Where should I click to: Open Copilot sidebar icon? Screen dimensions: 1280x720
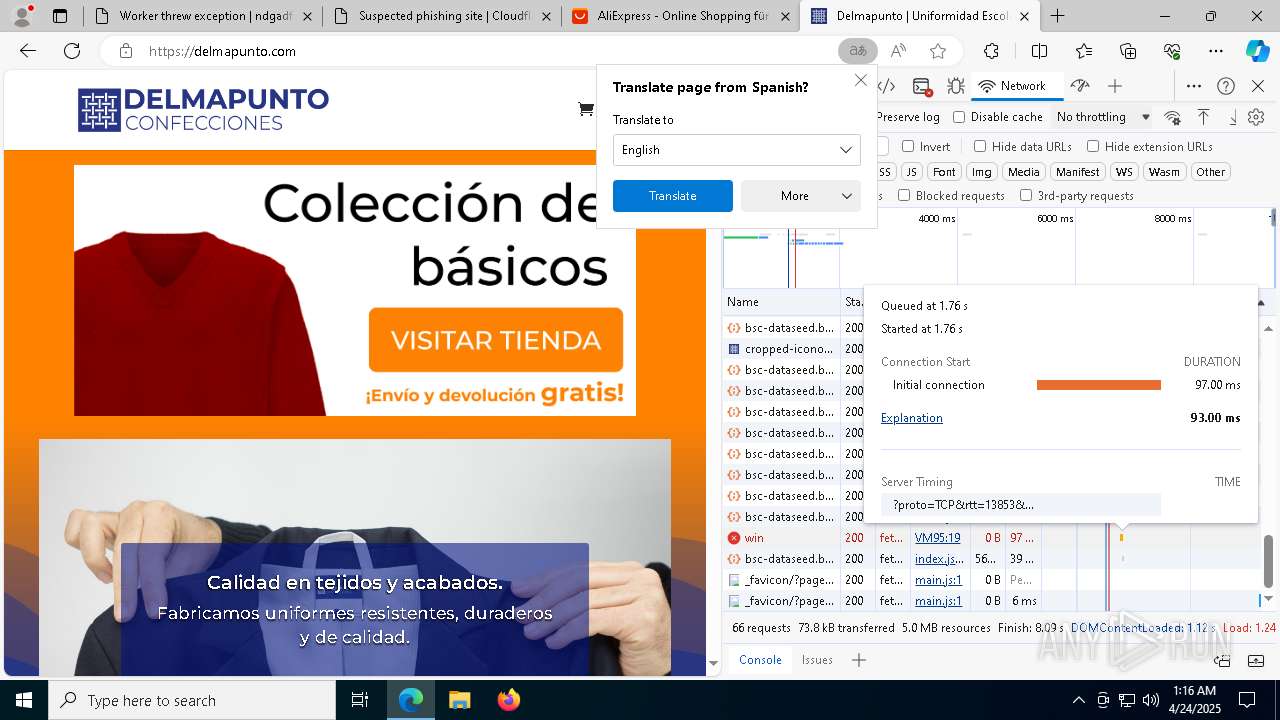[1257, 51]
